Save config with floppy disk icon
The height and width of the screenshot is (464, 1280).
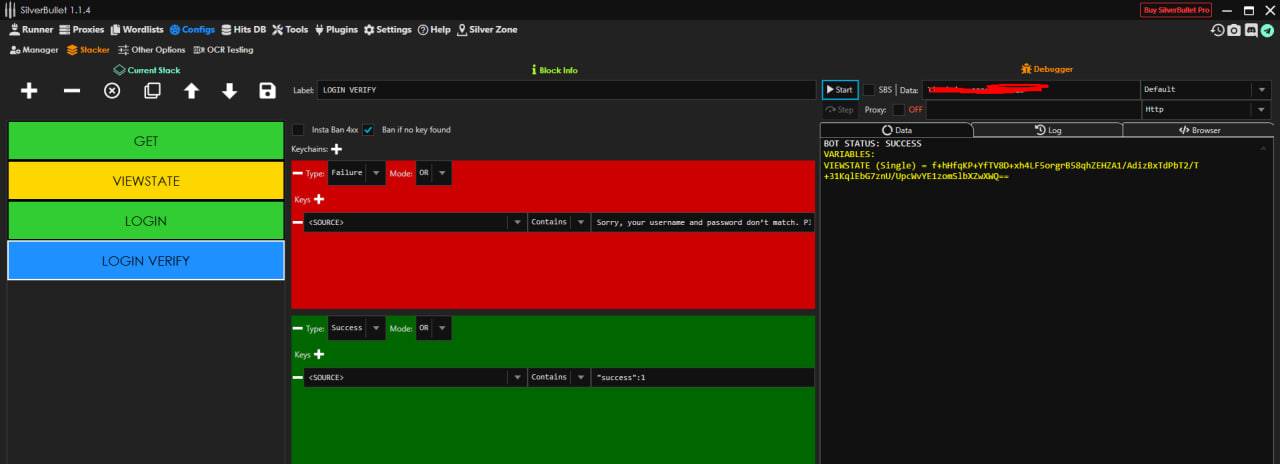pos(267,91)
